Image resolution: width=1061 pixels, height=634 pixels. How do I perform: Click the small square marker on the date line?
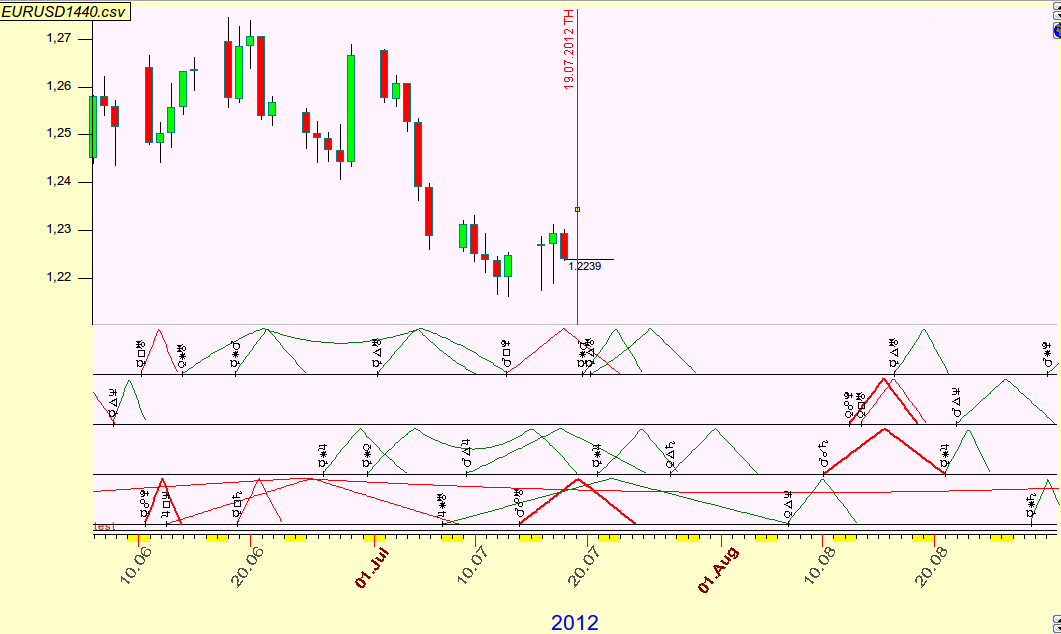point(578,209)
